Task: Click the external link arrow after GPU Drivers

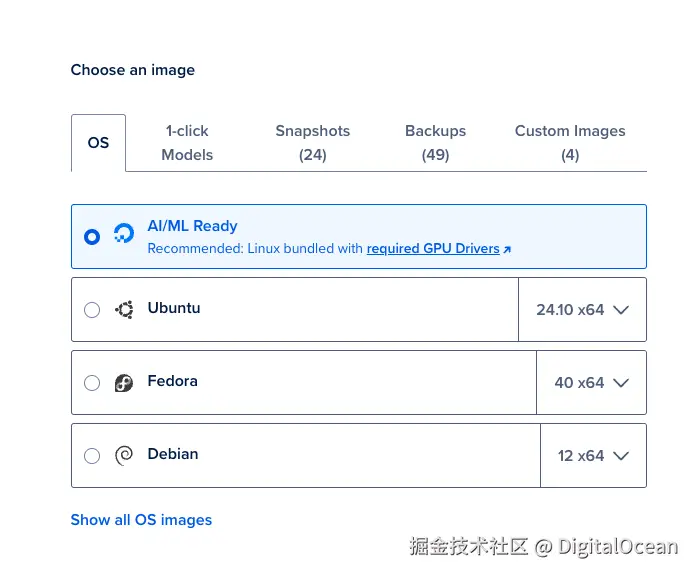Action: (x=507, y=249)
